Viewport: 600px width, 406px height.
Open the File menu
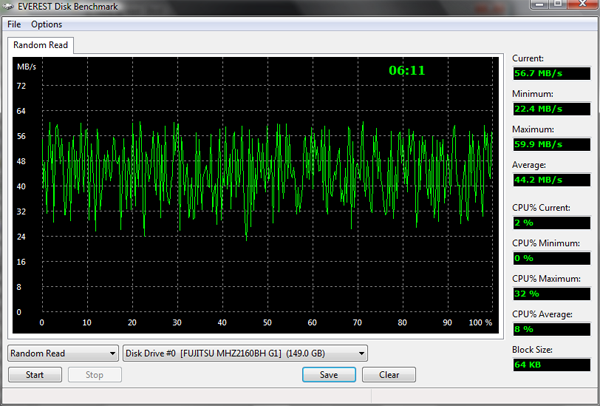(x=14, y=24)
